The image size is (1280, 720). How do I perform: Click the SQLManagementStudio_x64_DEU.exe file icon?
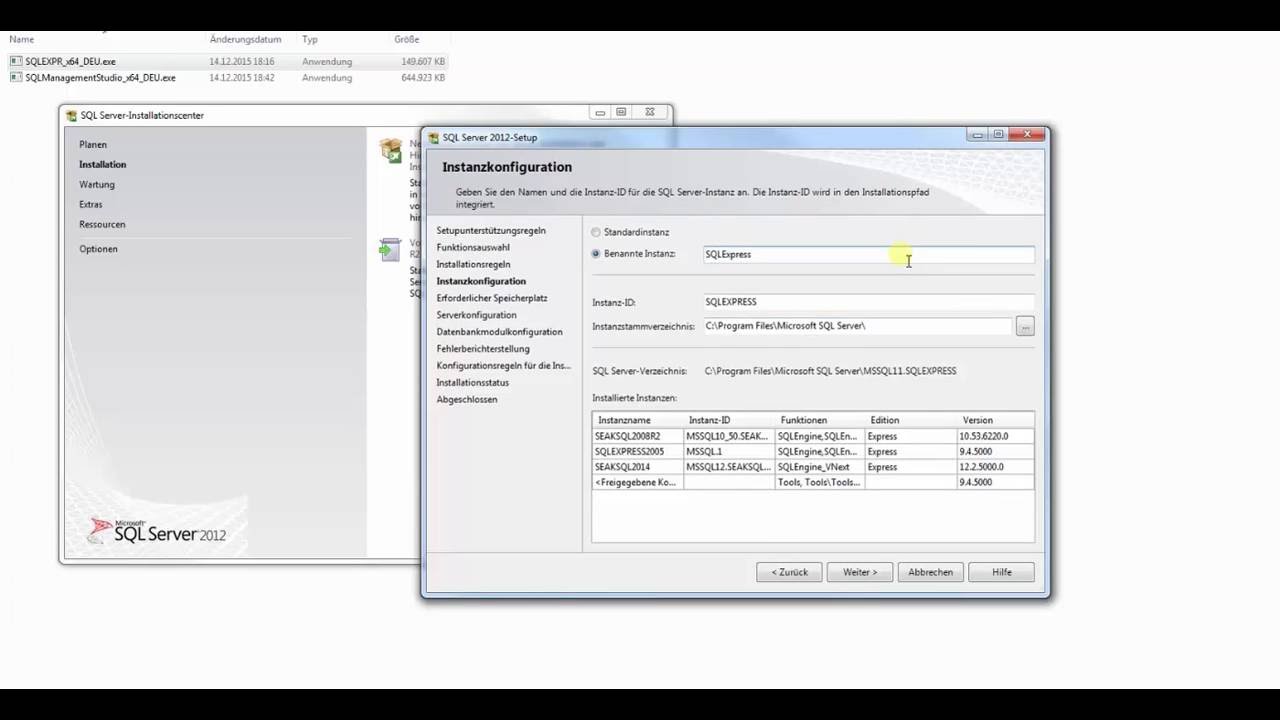[15, 77]
